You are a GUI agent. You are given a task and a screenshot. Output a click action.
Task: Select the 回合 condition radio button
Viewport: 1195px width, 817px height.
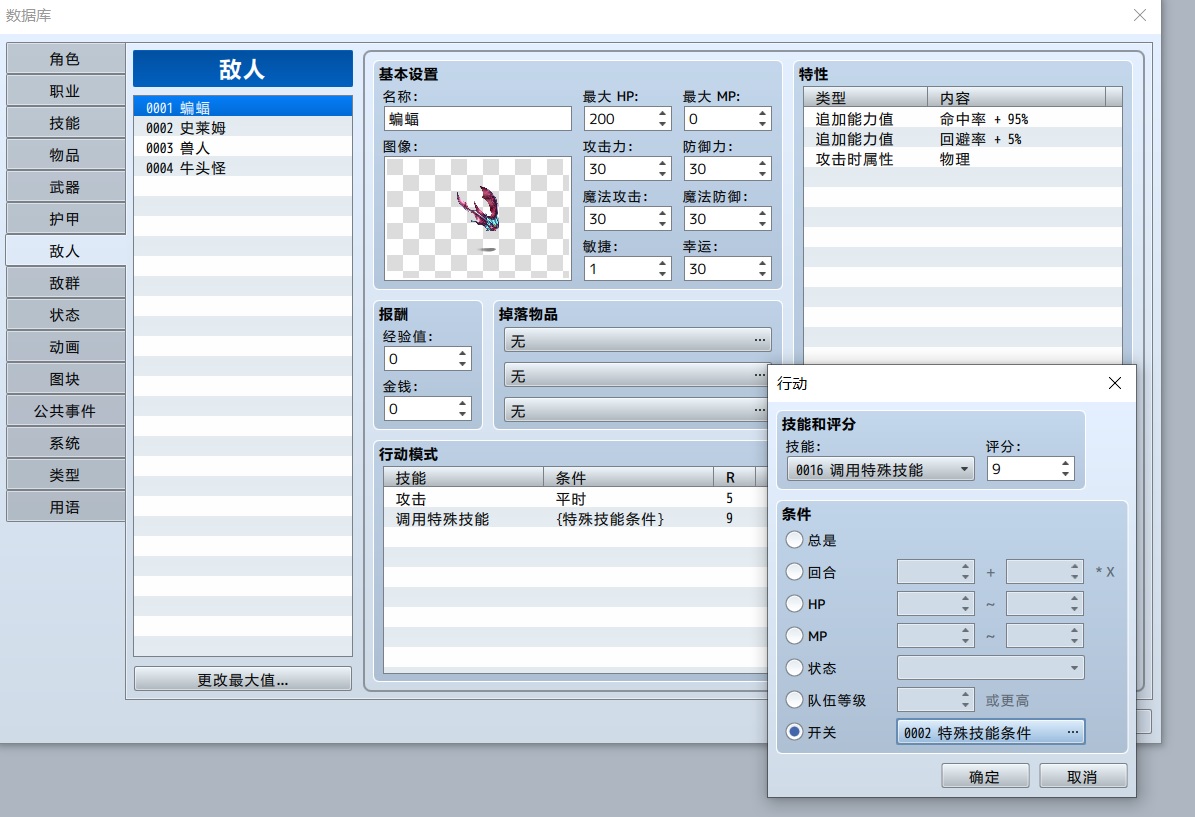[794, 572]
